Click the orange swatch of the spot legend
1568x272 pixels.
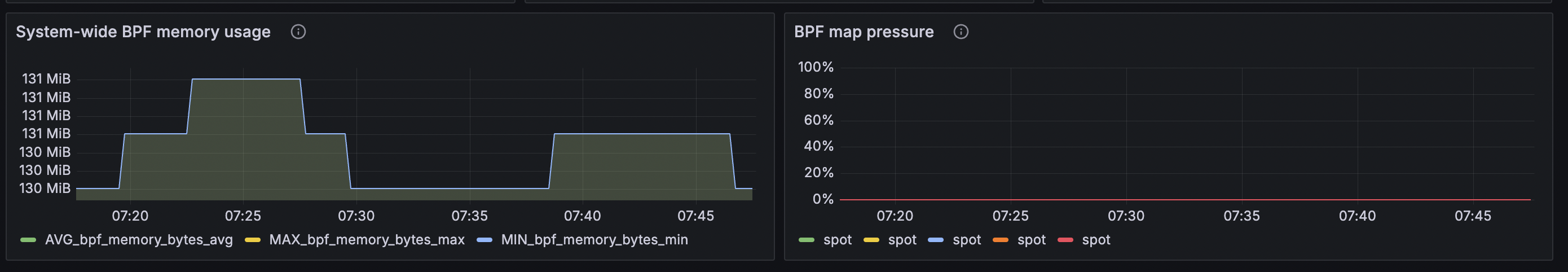1001,240
